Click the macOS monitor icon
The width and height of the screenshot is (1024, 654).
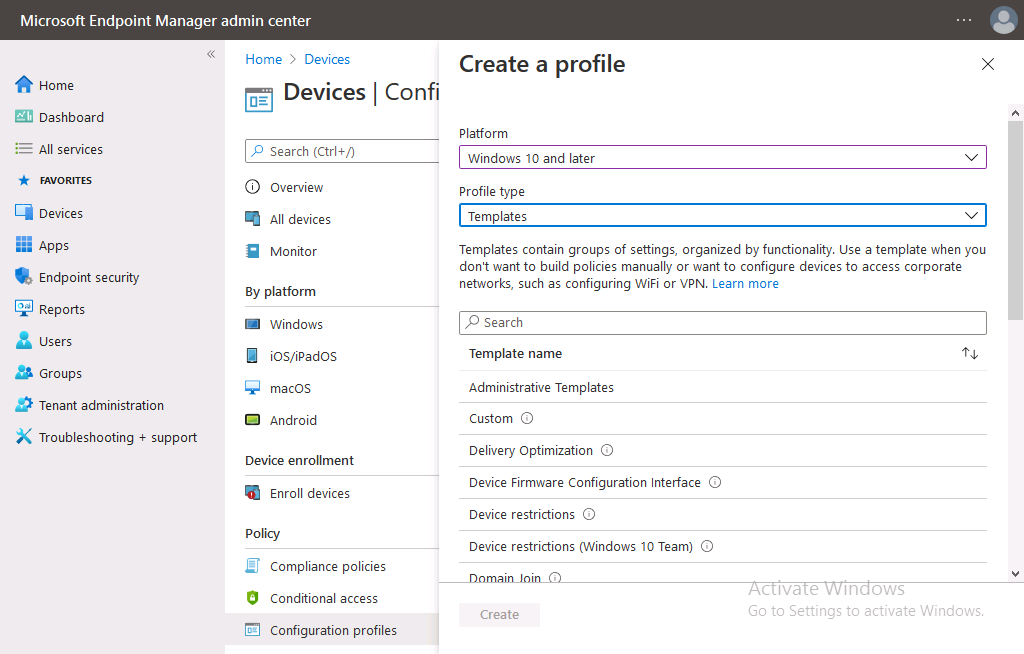tap(253, 387)
